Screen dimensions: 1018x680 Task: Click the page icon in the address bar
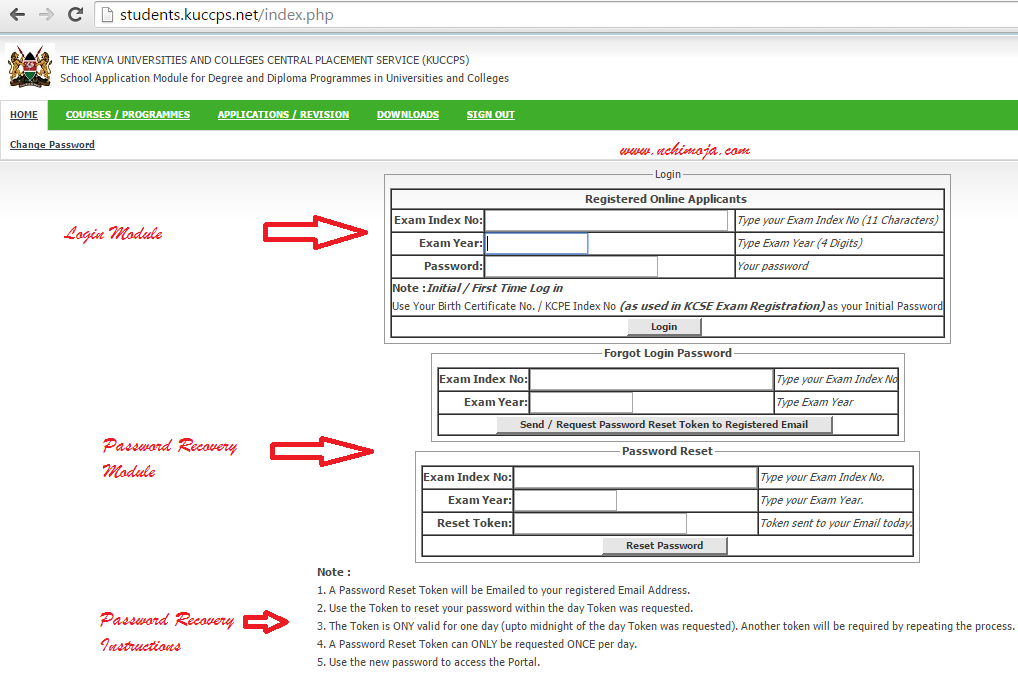[x=108, y=15]
